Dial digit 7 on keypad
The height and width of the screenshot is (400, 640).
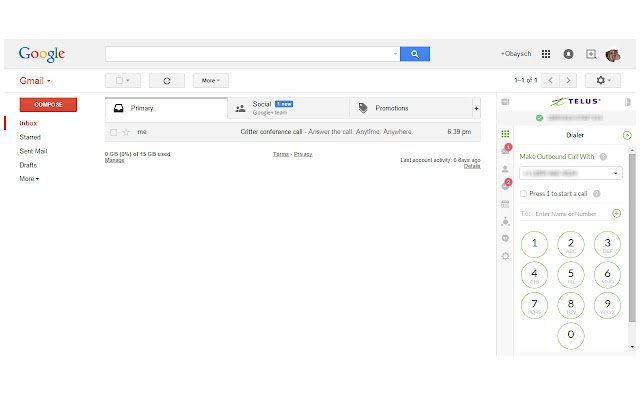coord(534,305)
